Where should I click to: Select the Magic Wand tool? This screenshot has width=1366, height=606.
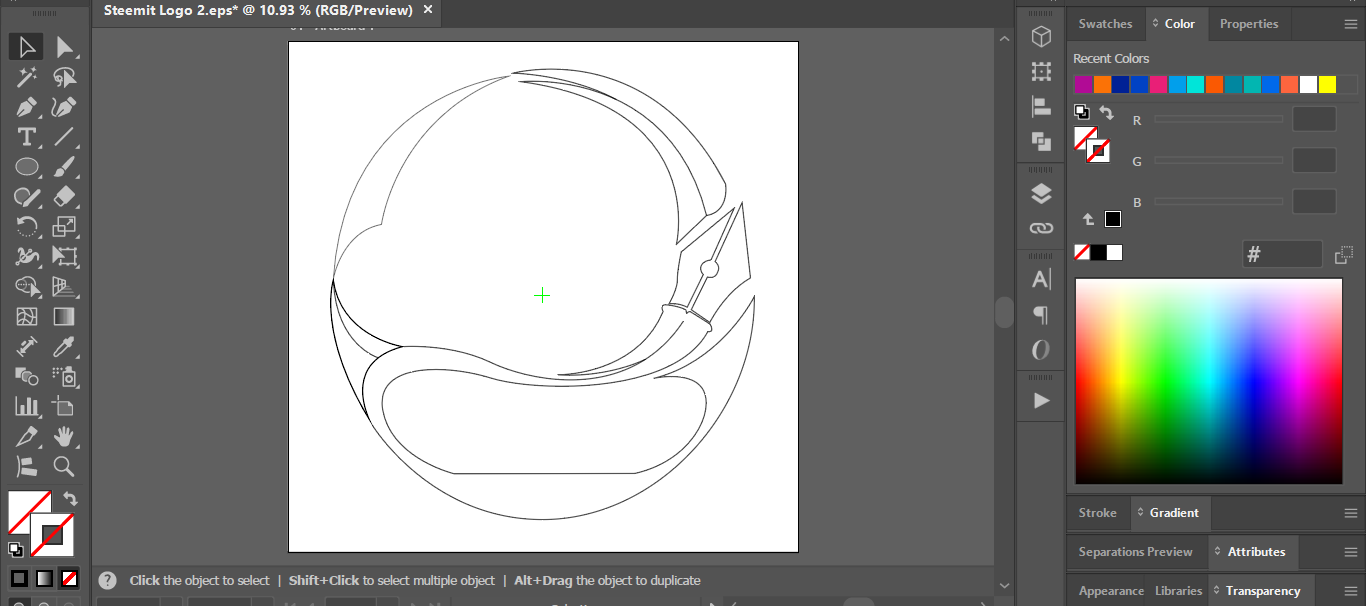(x=27, y=77)
